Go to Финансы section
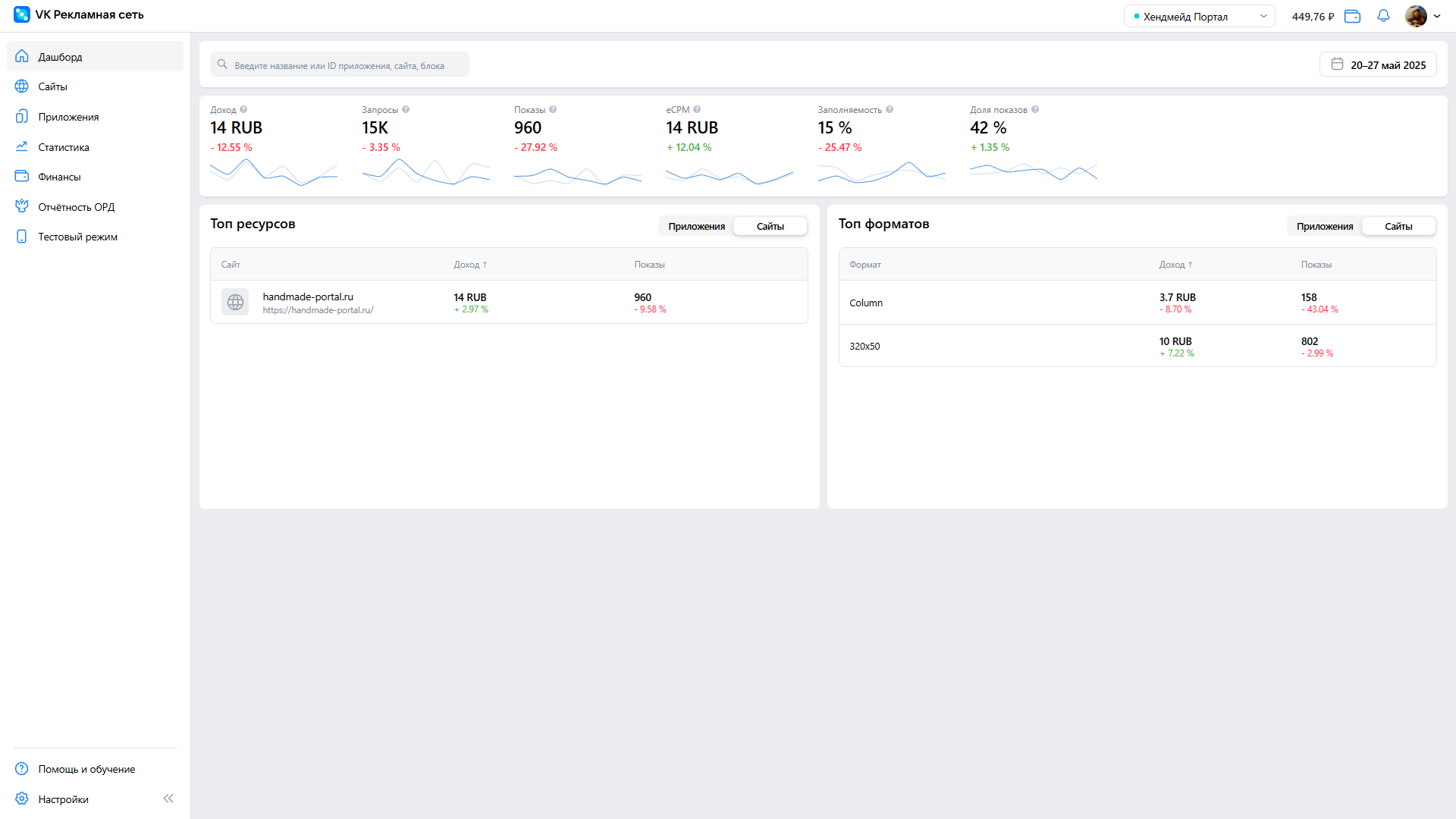Image resolution: width=1456 pixels, height=819 pixels. click(x=59, y=177)
